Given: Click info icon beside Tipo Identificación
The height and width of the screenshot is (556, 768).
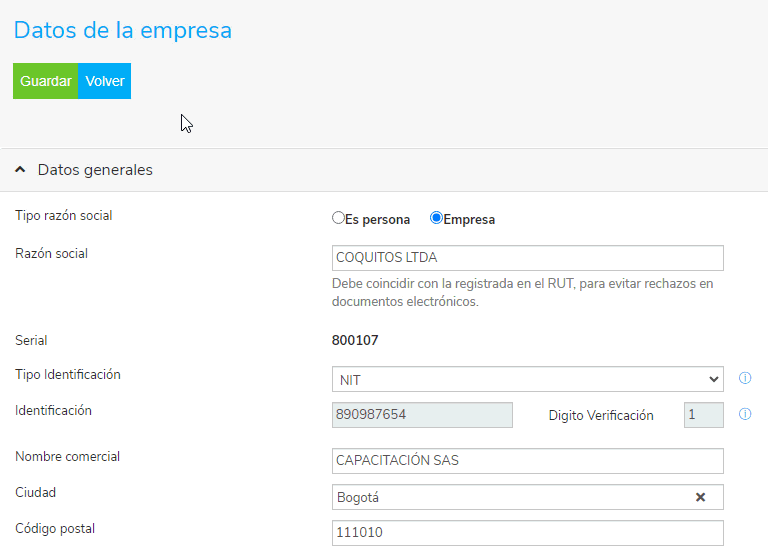Looking at the screenshot, I should pos(744,379).
